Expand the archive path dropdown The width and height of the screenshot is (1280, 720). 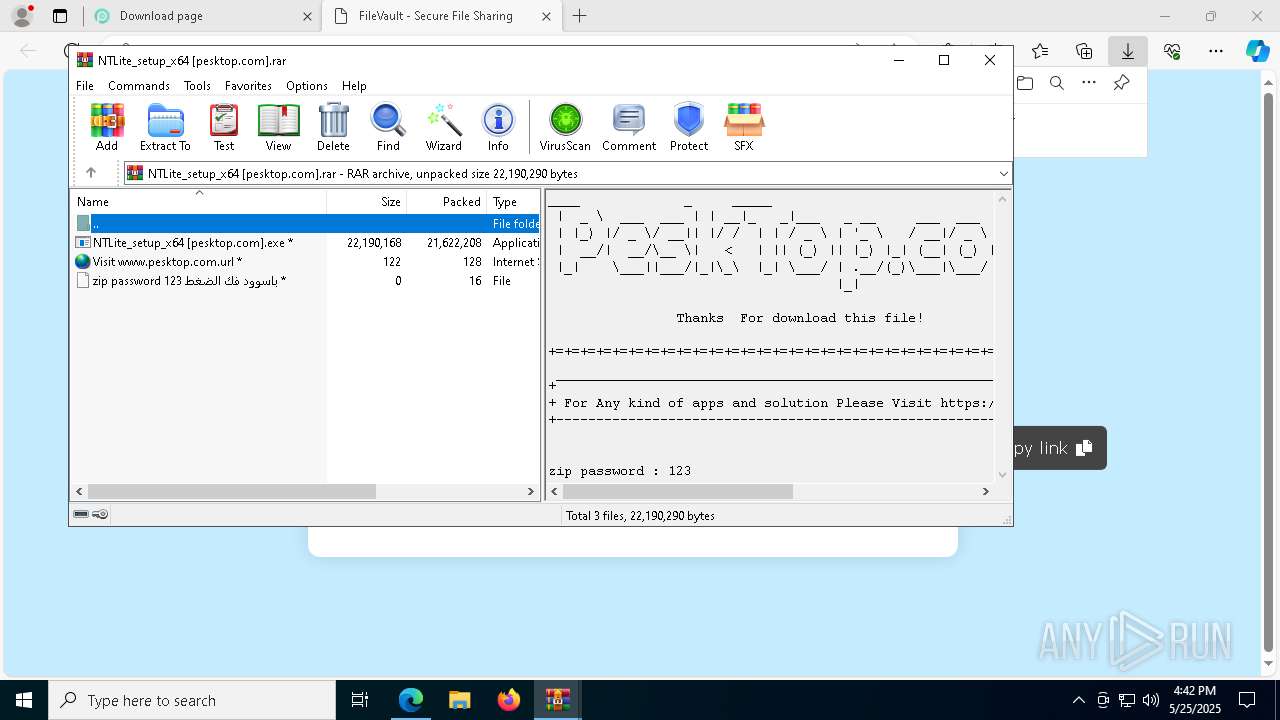click(x=1003, y=173)
